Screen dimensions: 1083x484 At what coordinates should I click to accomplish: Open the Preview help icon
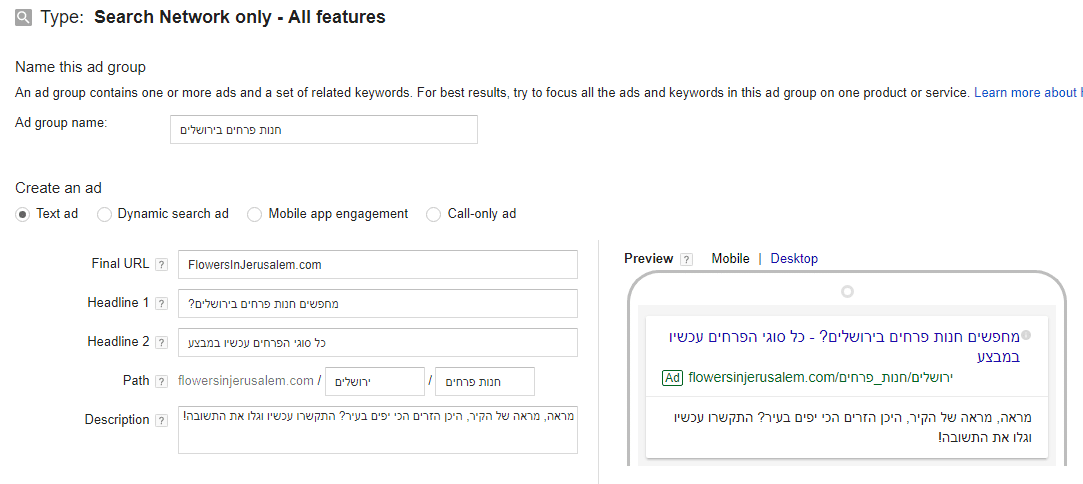[x=686, y=260]
